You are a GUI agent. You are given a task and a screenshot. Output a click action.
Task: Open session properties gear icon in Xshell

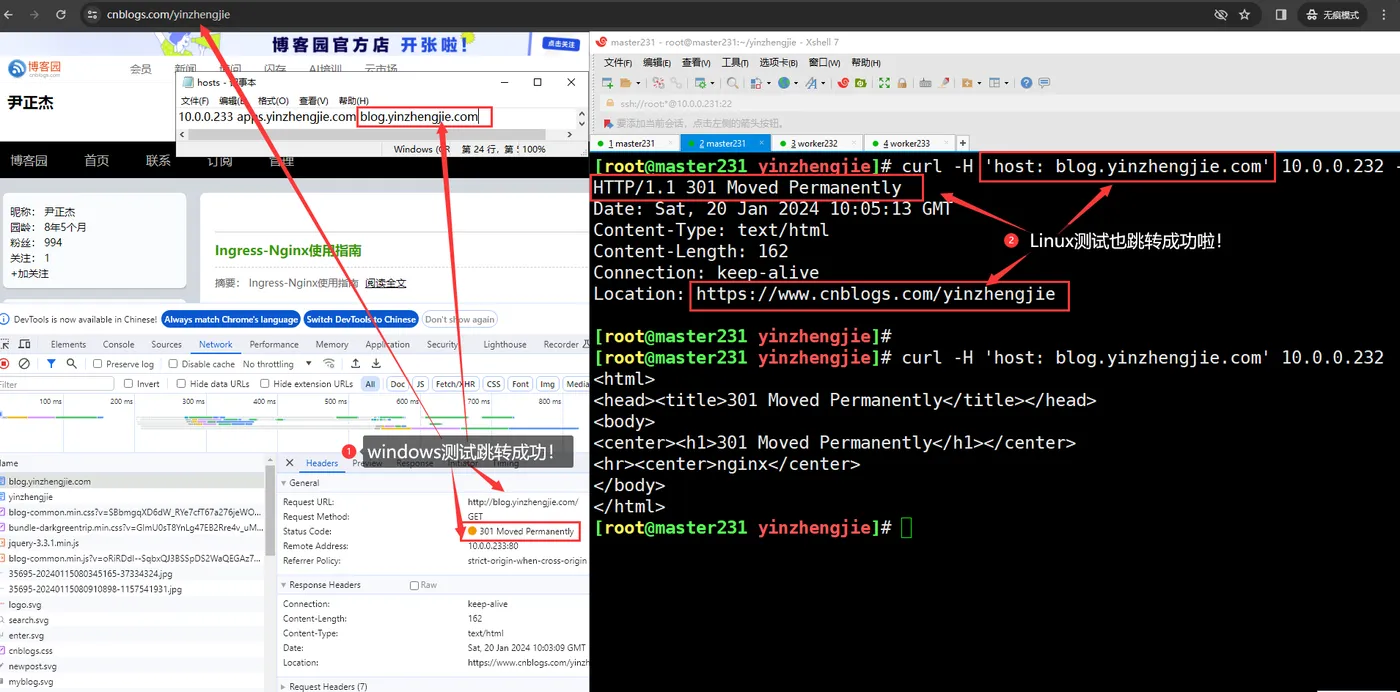click(x=700, y=83)
